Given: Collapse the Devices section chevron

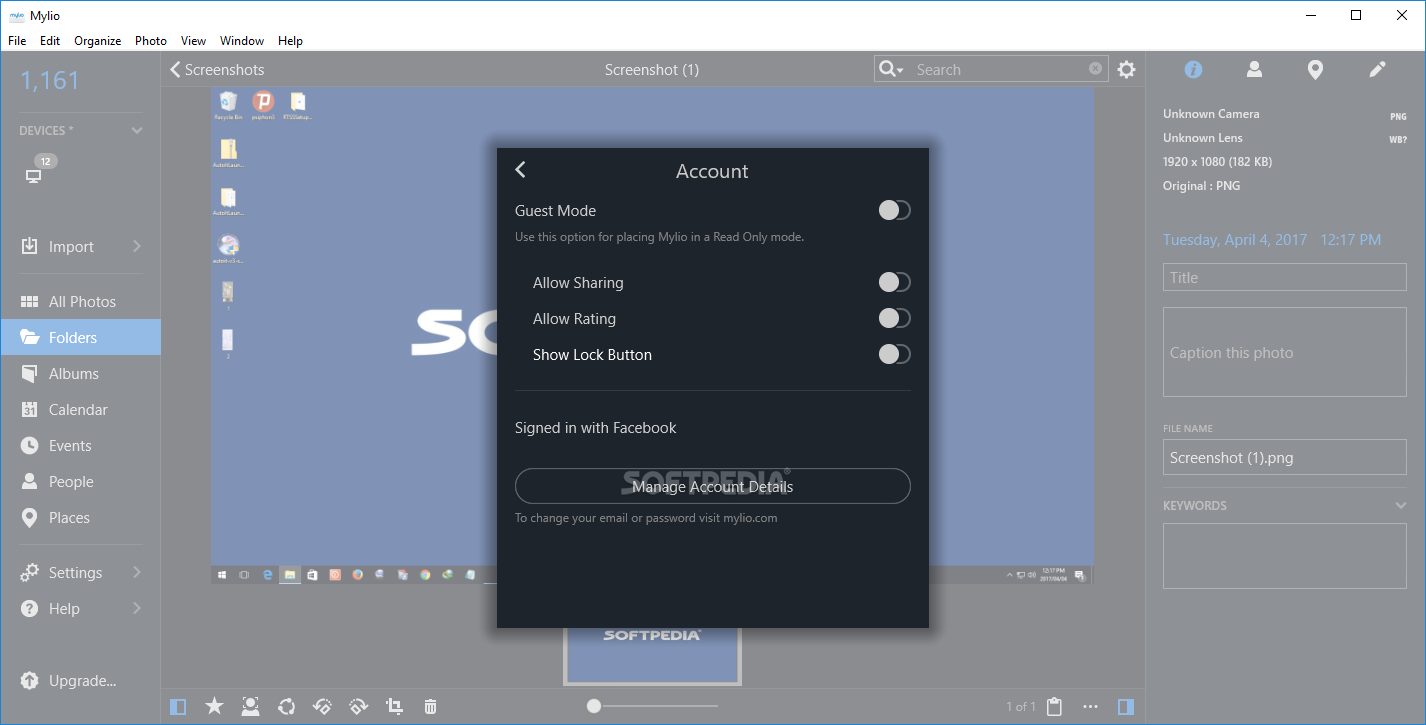Looking at the screenshot, I should 137,131.
